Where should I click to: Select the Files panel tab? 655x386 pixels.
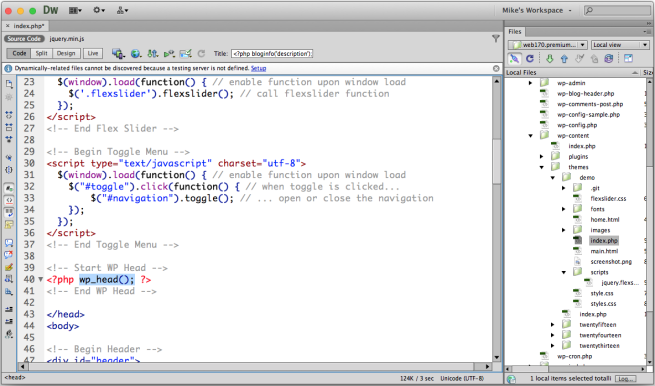pyautogui.click(x=515, y=32)
